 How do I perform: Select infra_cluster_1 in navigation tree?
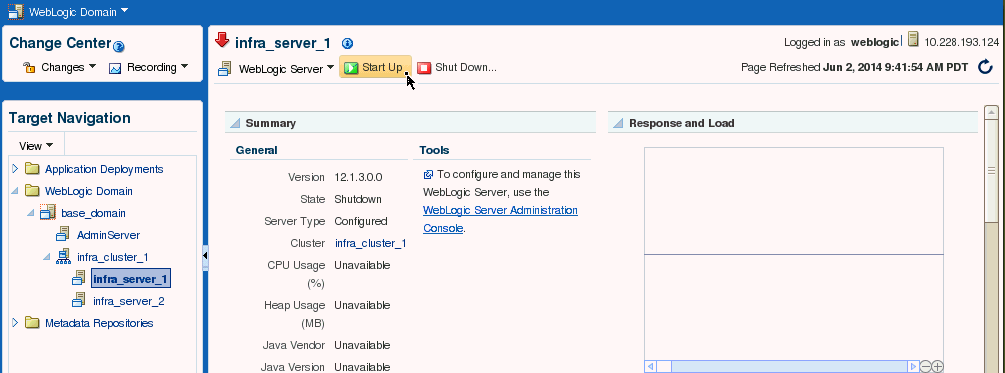click(x=113, y=257)
